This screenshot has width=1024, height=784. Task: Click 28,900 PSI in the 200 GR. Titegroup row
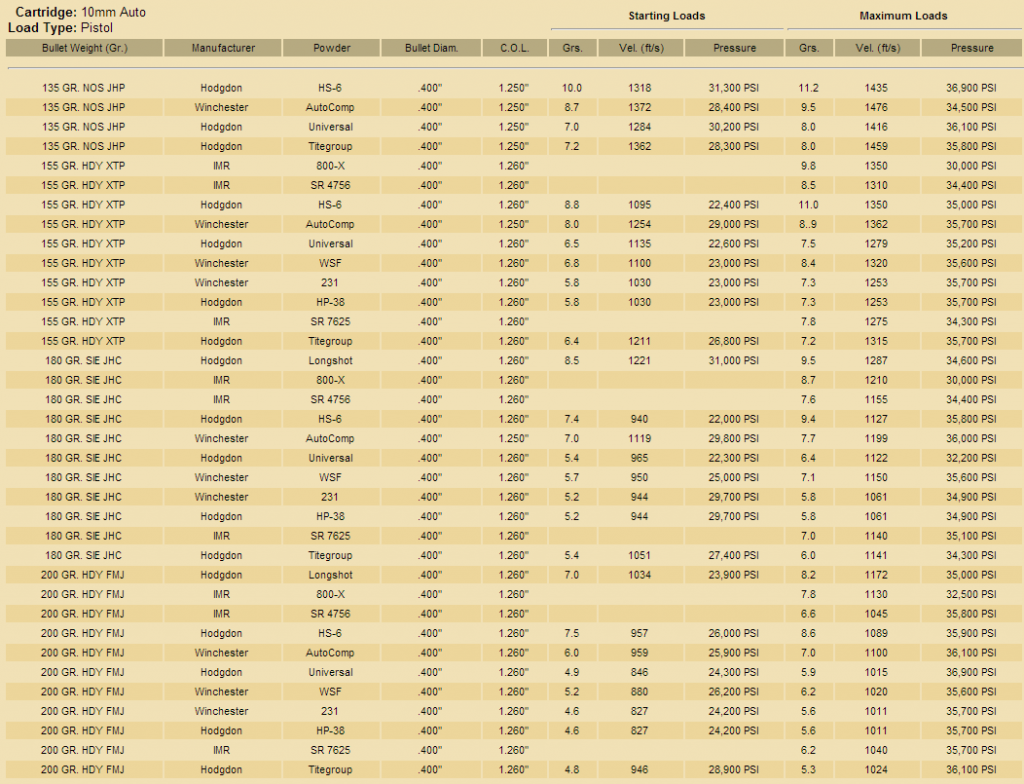[x=733, y=770]
